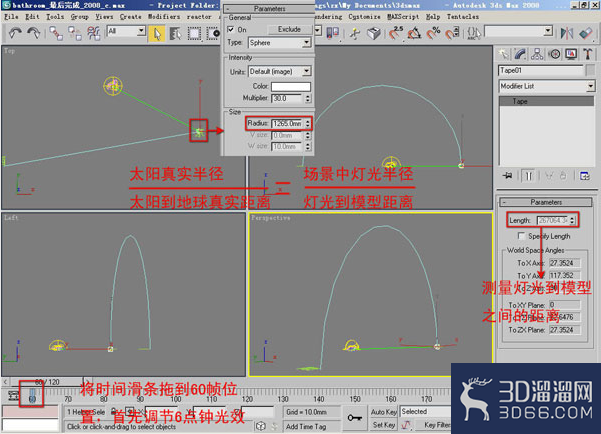This screenshot has width=601, height=434.
Task: Click the time slider thumb at frame 60
Action: [x=32, y=396]
